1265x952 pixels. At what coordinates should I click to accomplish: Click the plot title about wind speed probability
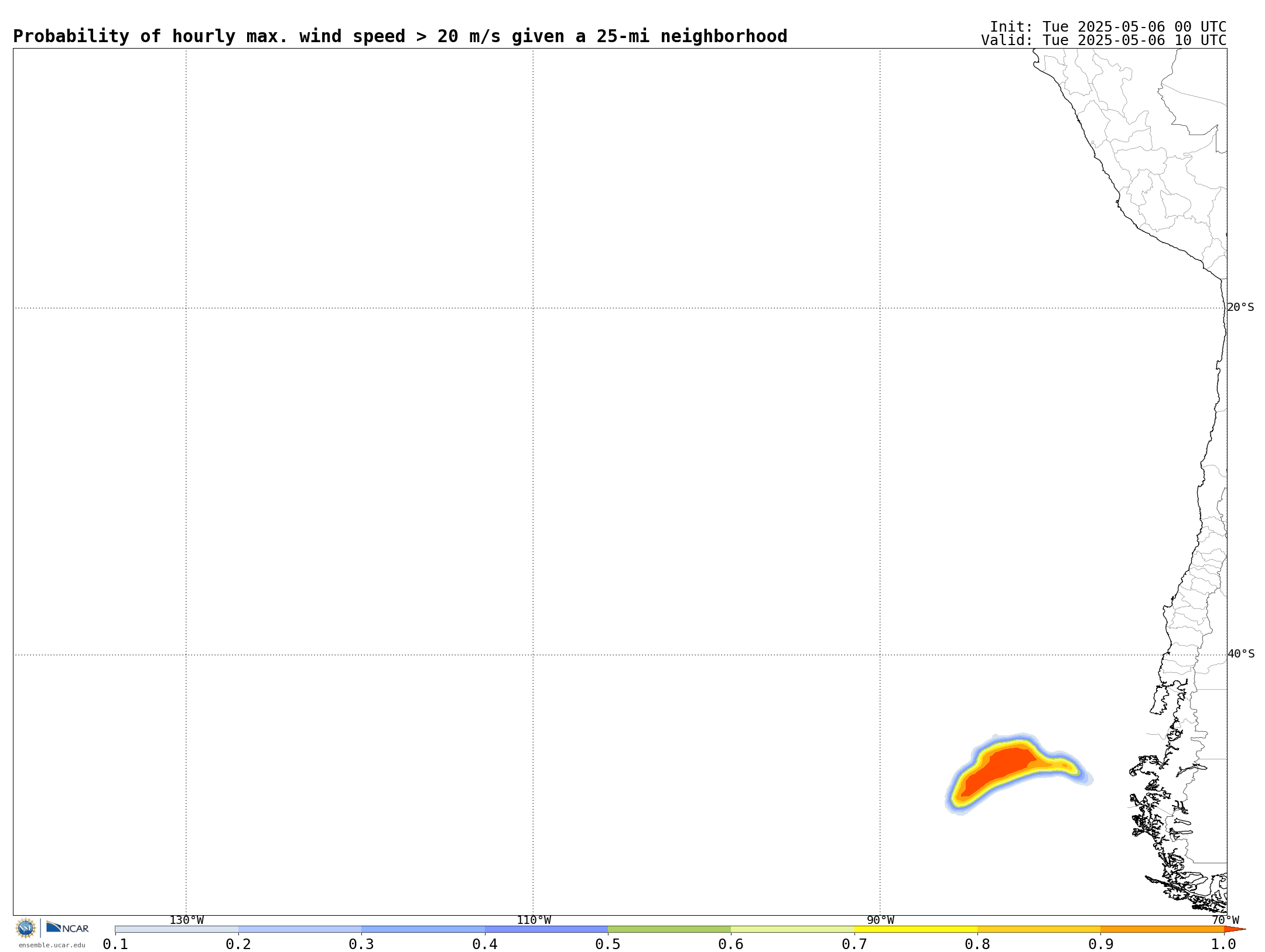400,36
